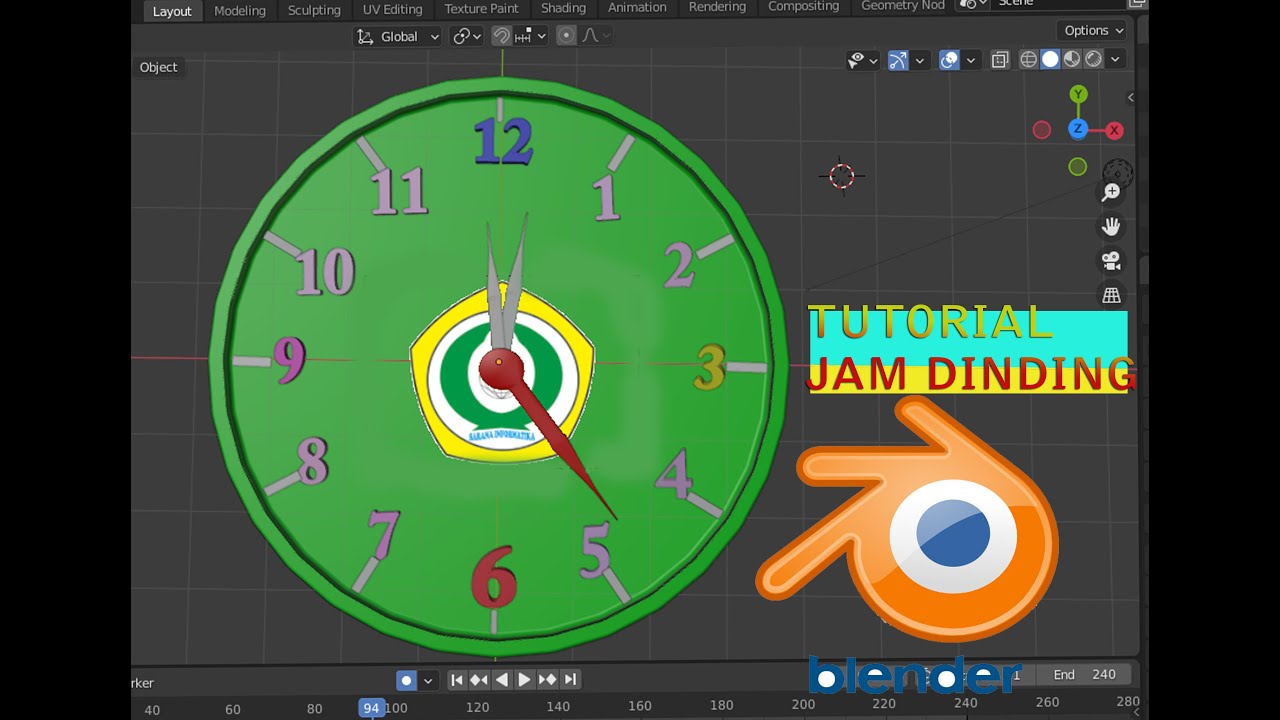Screen dimensions: 1280x720
Task: Switch to the Modeling workspace tab
Action: point(240,10)
